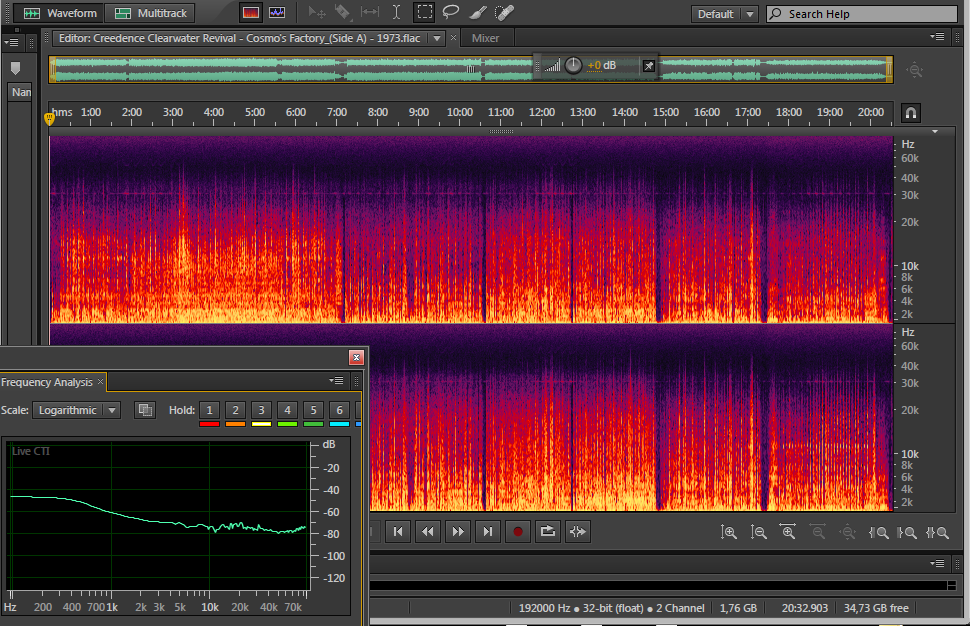Toggle Hold 3 button

pyautogui.click(x=261, y=410)
